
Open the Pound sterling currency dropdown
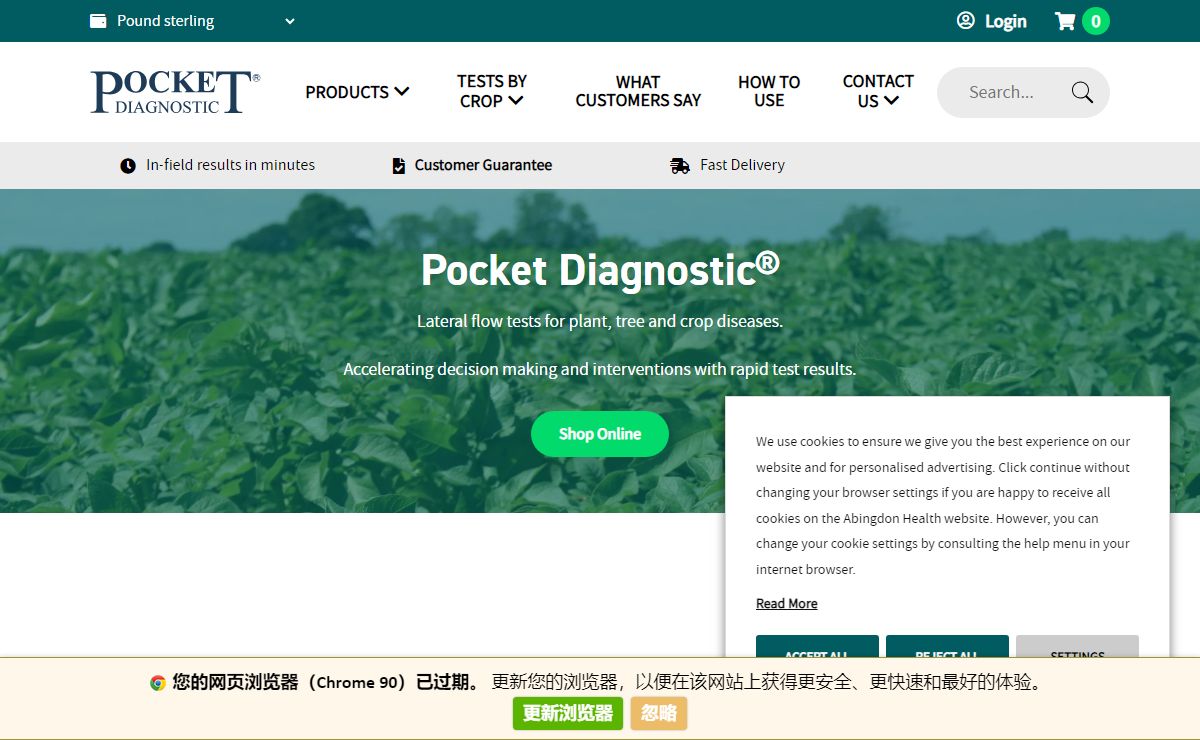tap(193, 21)
